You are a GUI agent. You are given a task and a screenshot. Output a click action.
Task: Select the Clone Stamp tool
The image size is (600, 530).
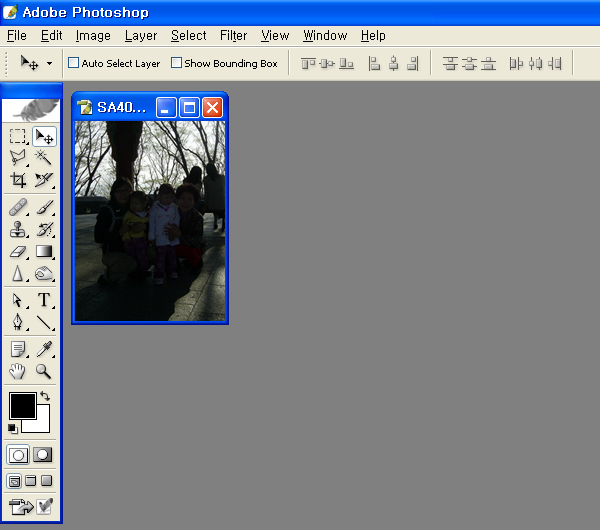(18, 229)
